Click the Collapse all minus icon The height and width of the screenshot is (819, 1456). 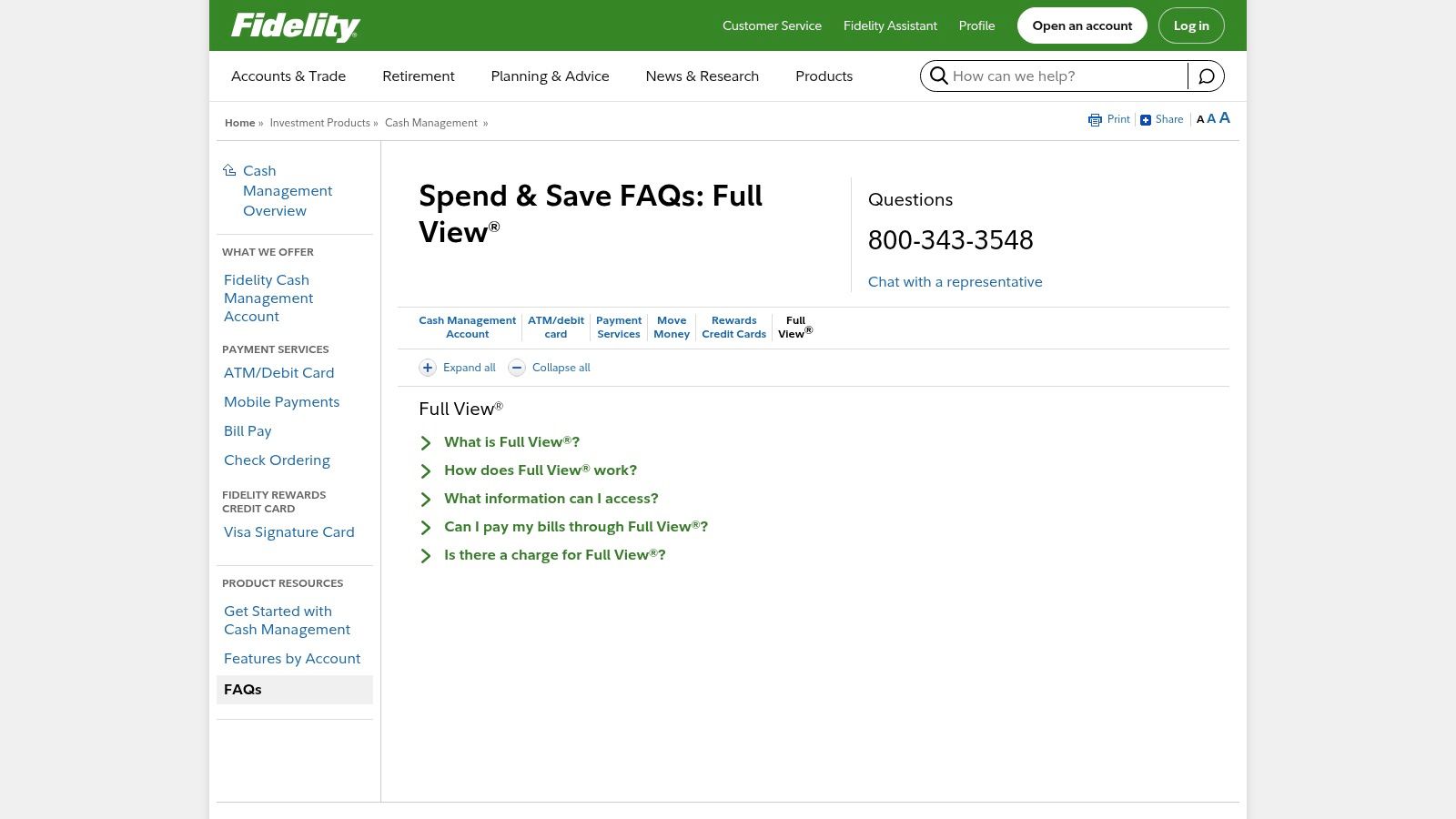(x=517, y=368)
